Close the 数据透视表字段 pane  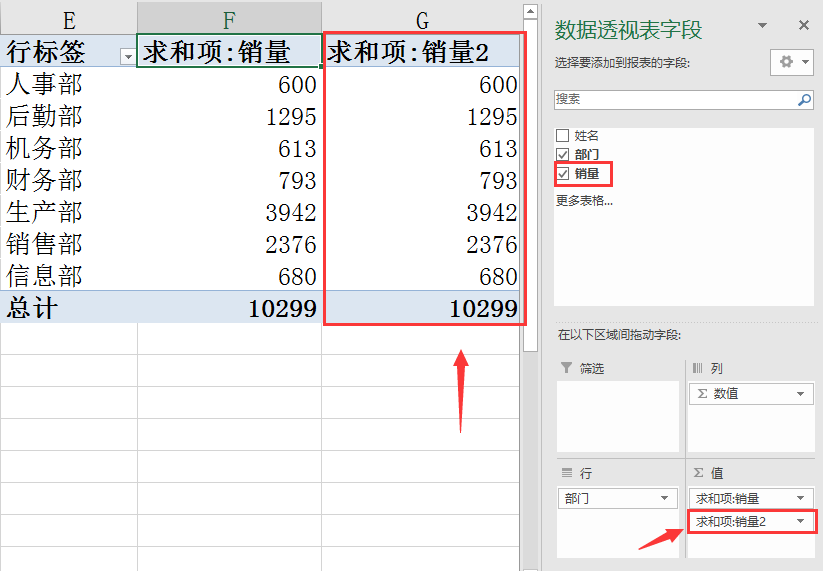804,25
